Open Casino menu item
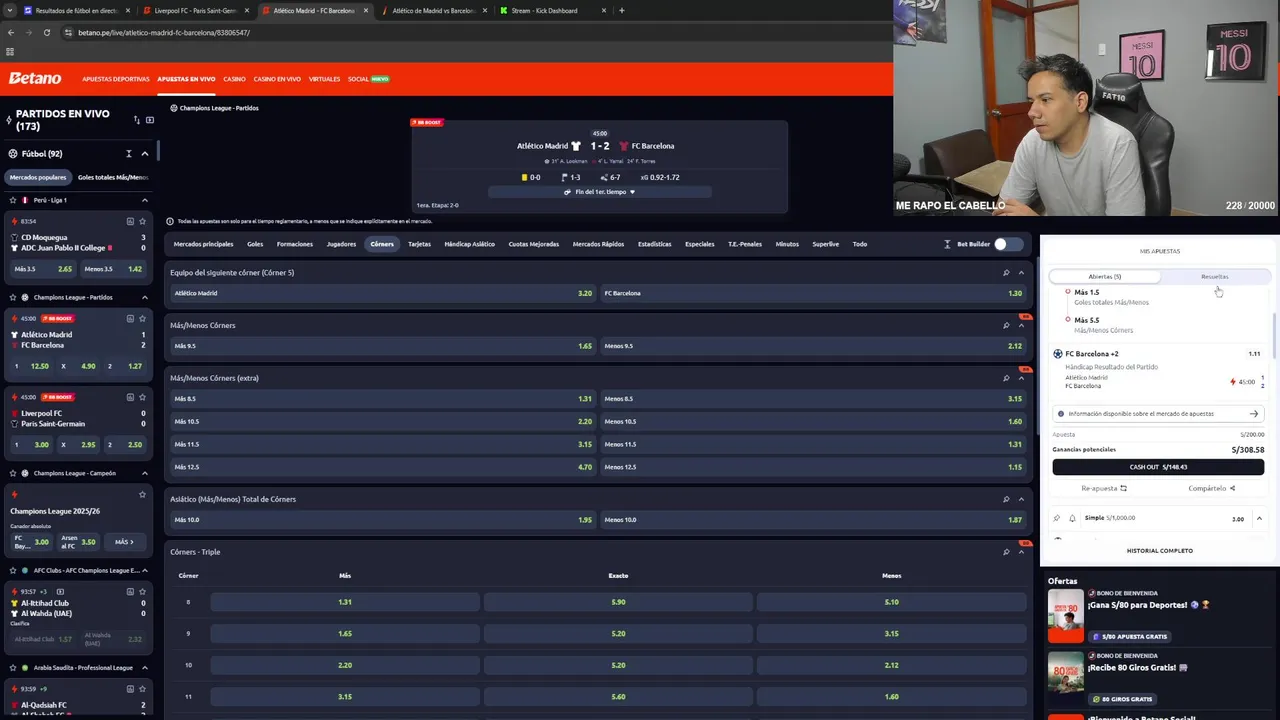The image size is (1280, 720). point(234,79)
